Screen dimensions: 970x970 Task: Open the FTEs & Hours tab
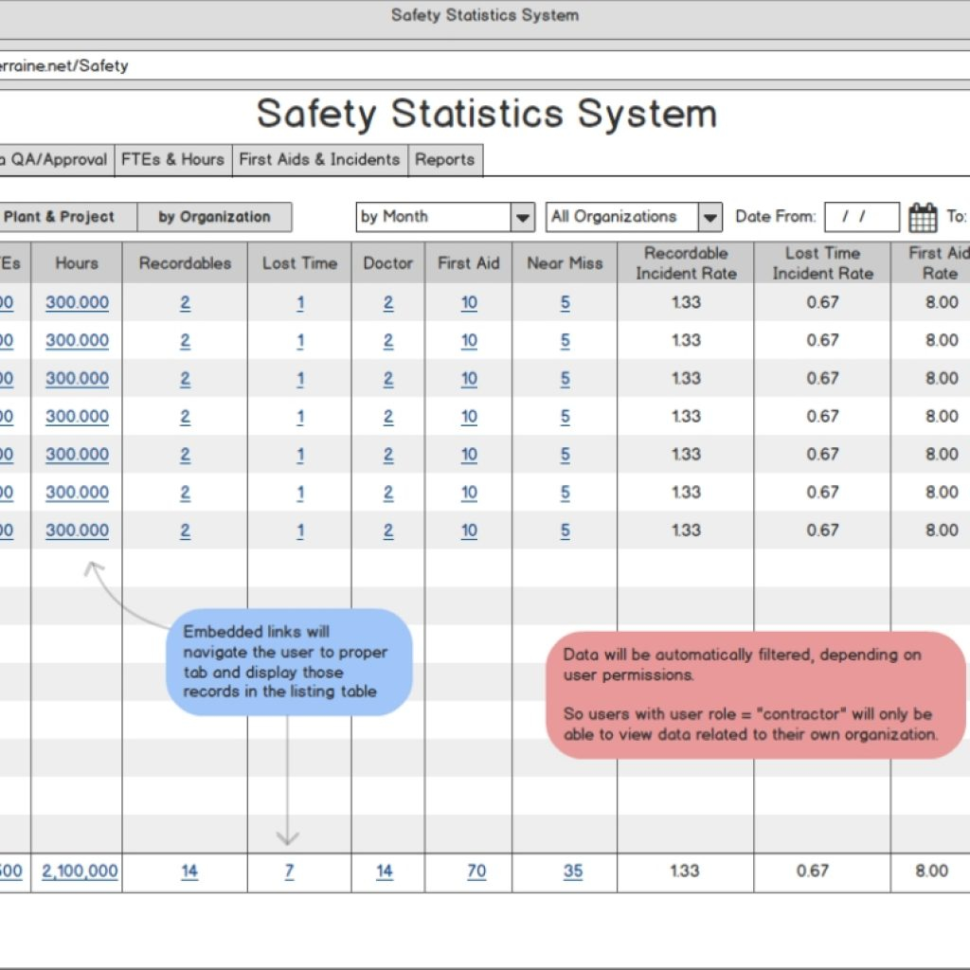point(172,159)
